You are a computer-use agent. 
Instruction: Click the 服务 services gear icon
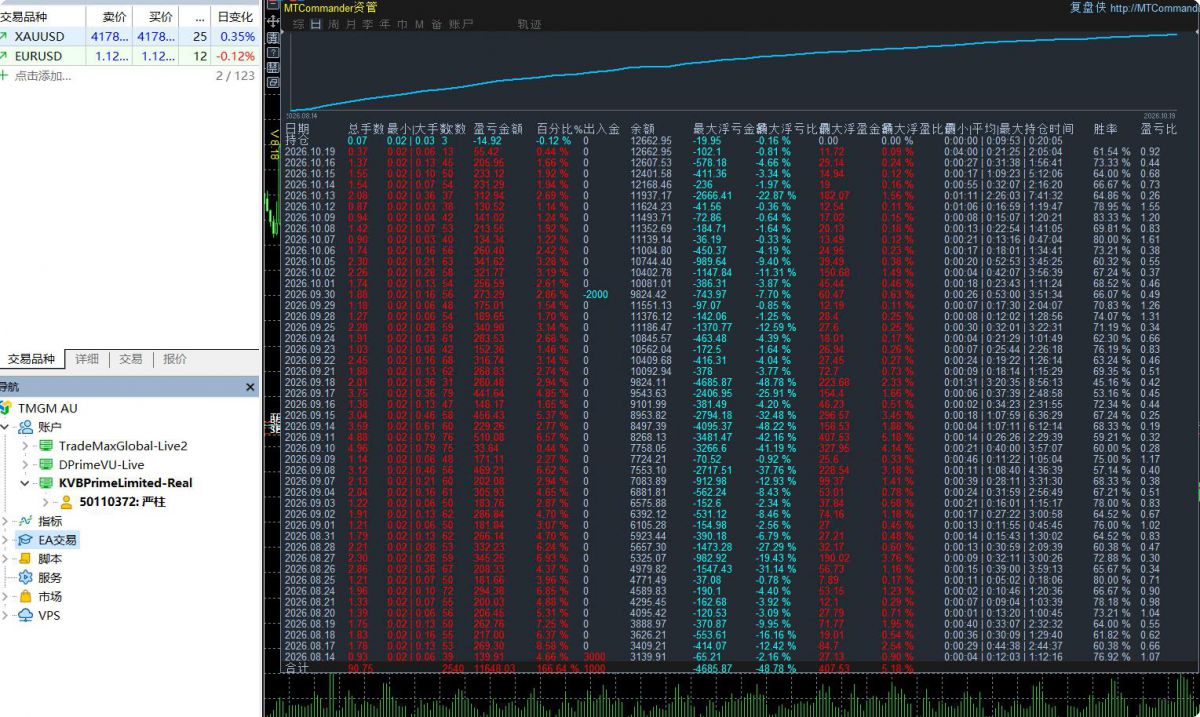[x=26, y=578]
